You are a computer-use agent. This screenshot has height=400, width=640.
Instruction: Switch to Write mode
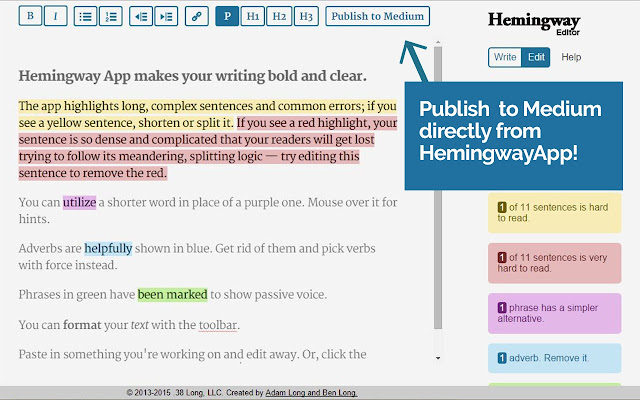point(505,57)
